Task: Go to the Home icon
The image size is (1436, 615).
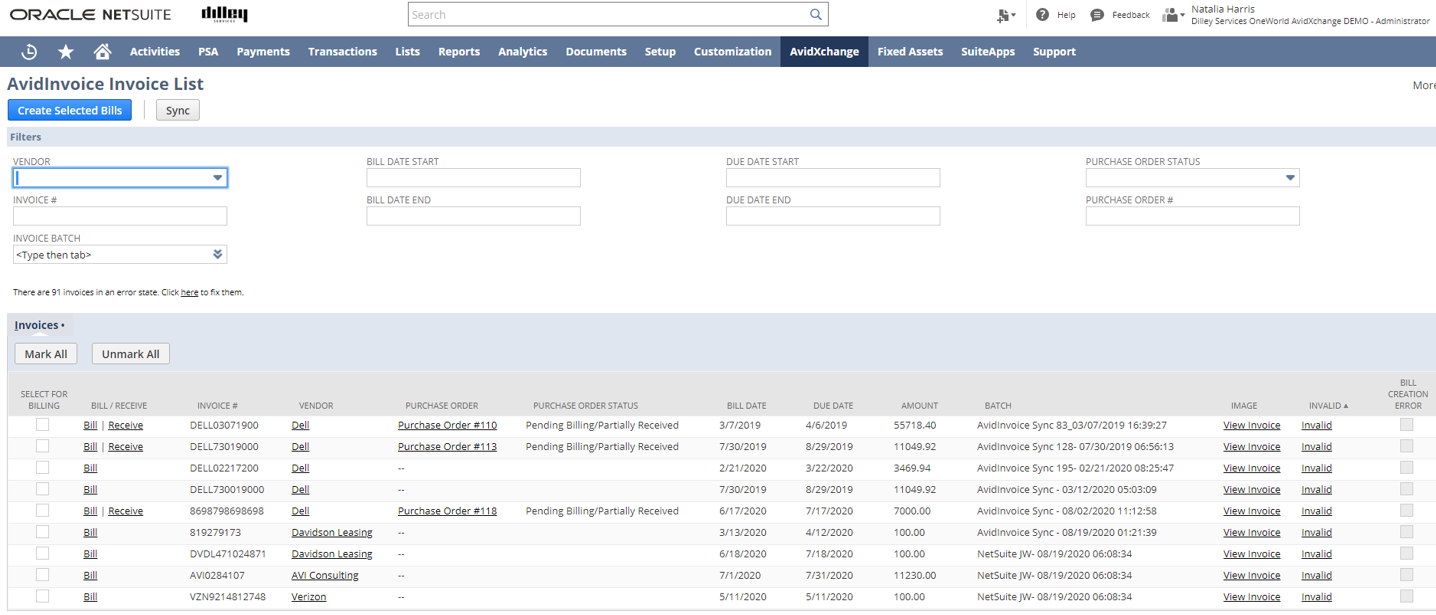Action: (x=102, y=52)
